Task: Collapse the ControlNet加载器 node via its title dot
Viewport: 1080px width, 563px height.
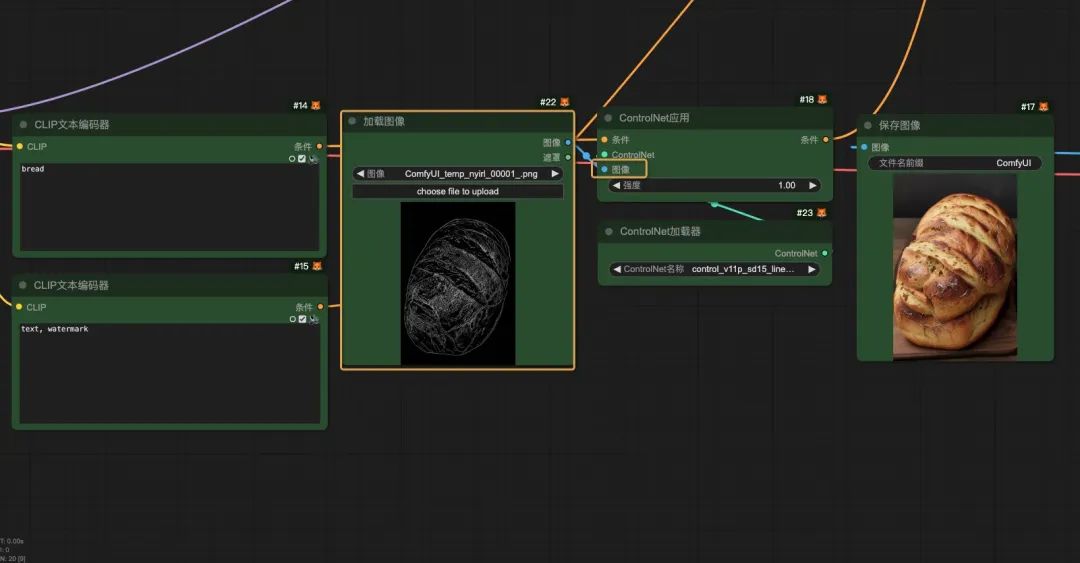Action: point(609,232)
